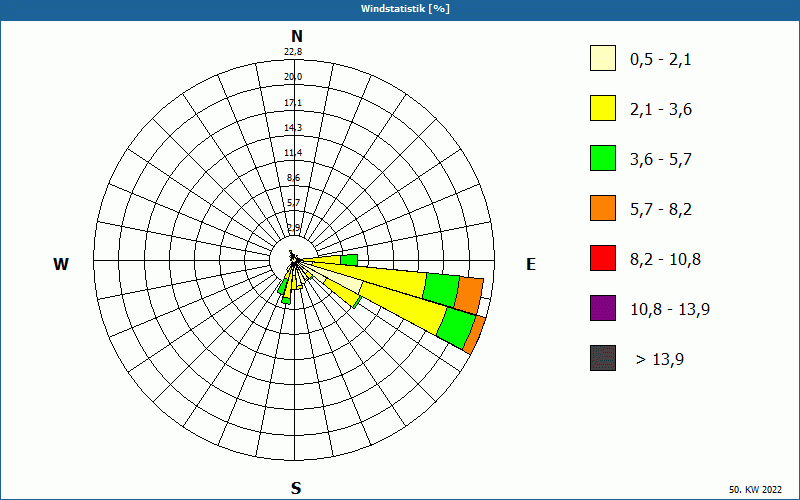Viewport: 800px width, 500px height.
Task: Click the legend label 8,2 - 10,8
Action: pos(665,260)
